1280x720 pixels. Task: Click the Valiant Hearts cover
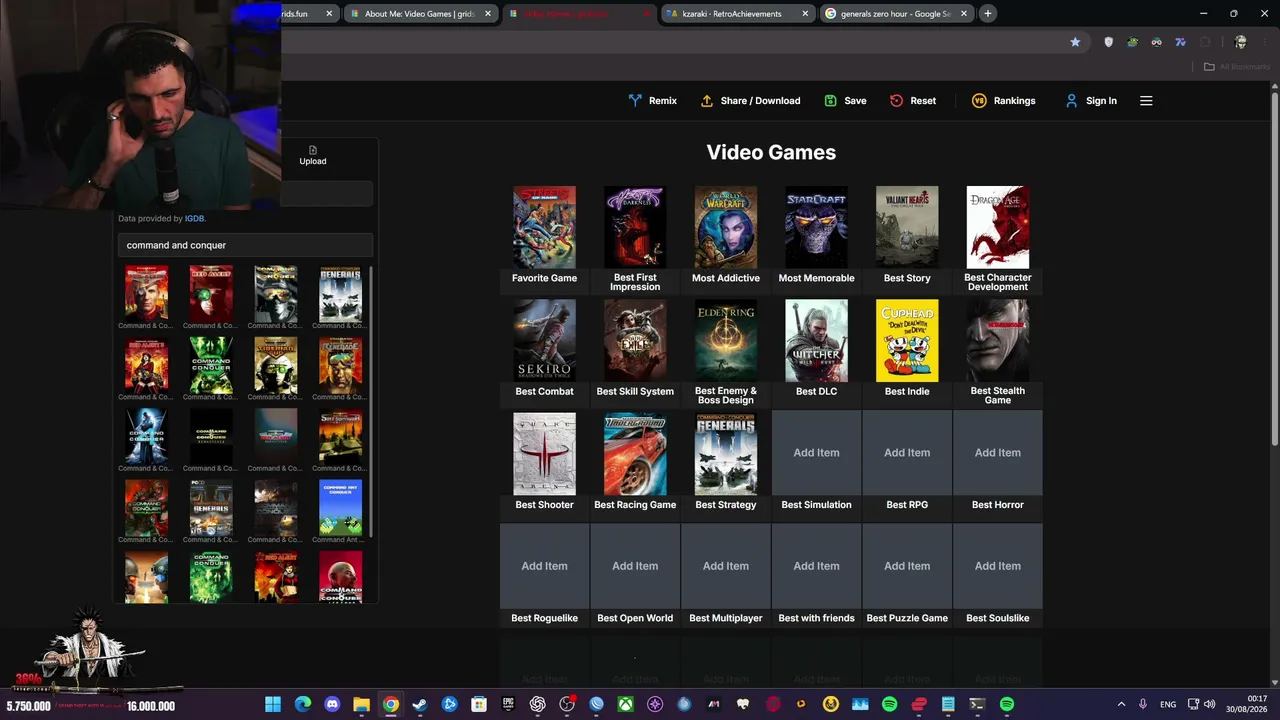click(907, 227)
